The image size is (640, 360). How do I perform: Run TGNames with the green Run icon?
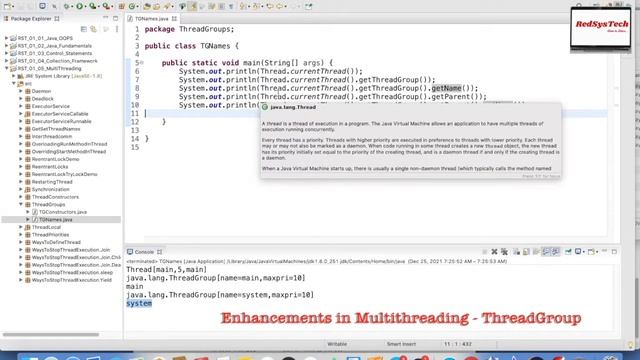pos(80,6)
